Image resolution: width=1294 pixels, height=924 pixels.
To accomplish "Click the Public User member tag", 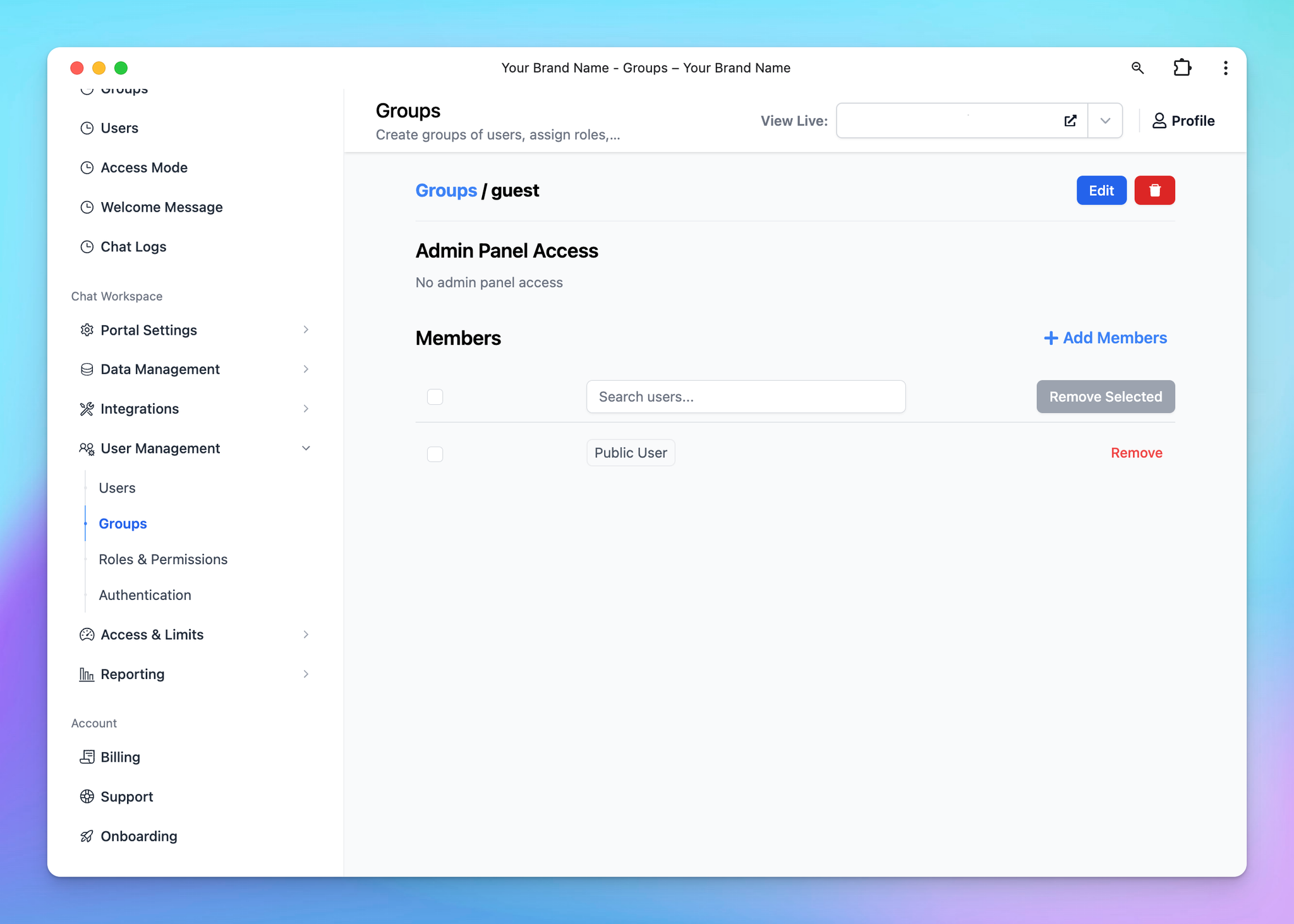I will tap(631, 453).
